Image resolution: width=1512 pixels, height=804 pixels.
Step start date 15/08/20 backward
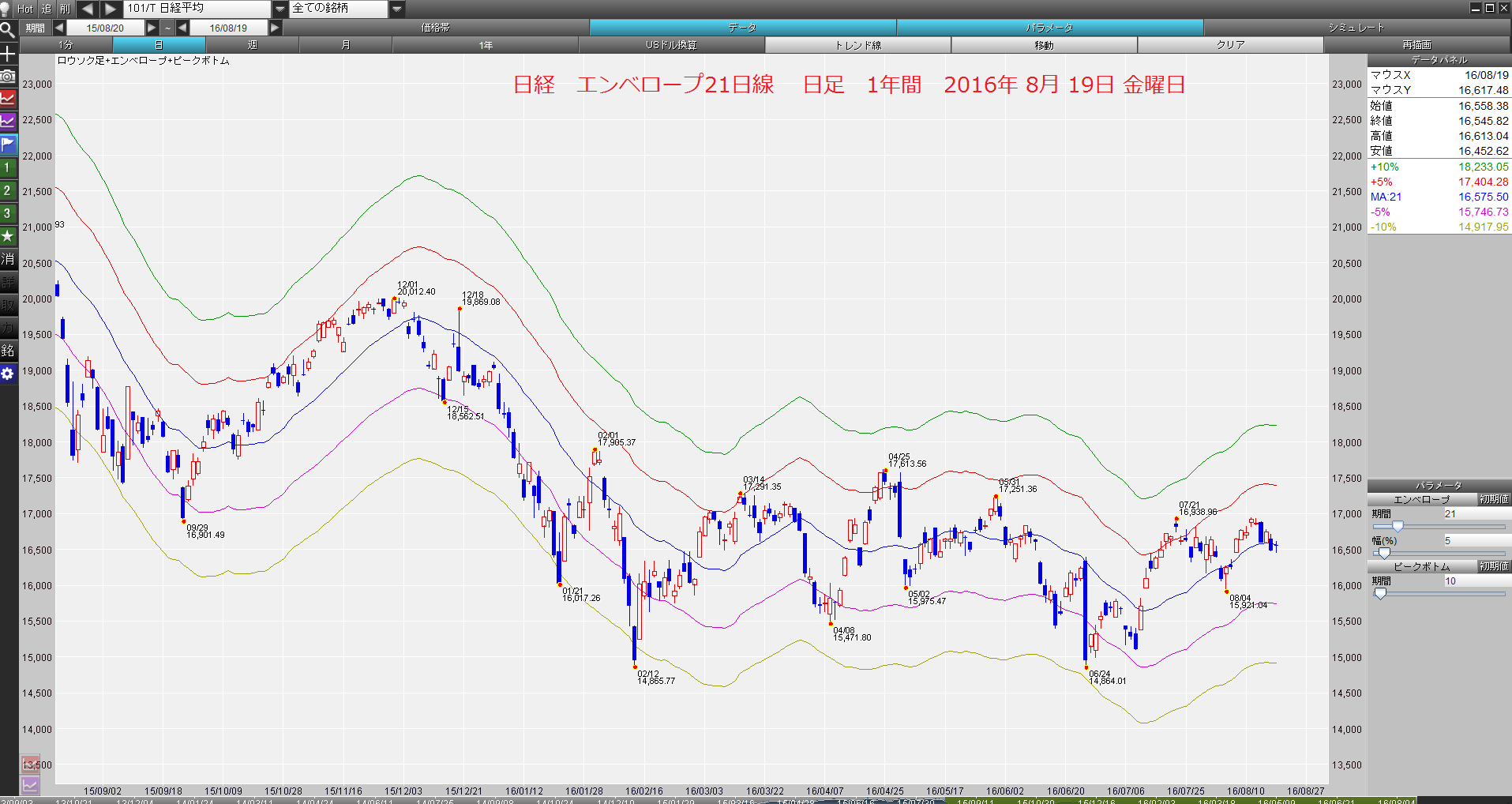click(59, 28)
